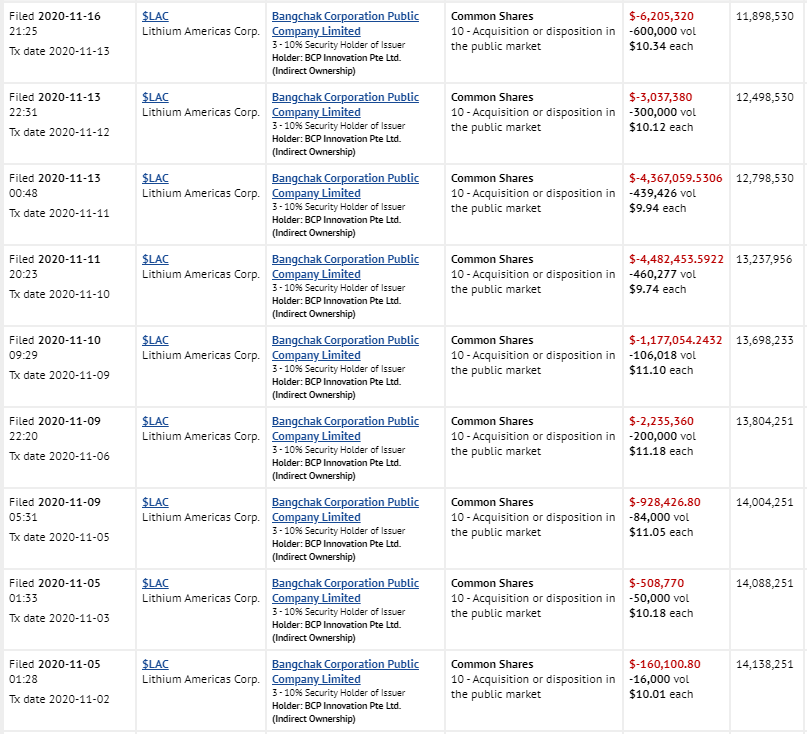807x734 pixels.
Task: Open Bangchak Corporation link with balance 11,898,530
Action: click(345, 24)
